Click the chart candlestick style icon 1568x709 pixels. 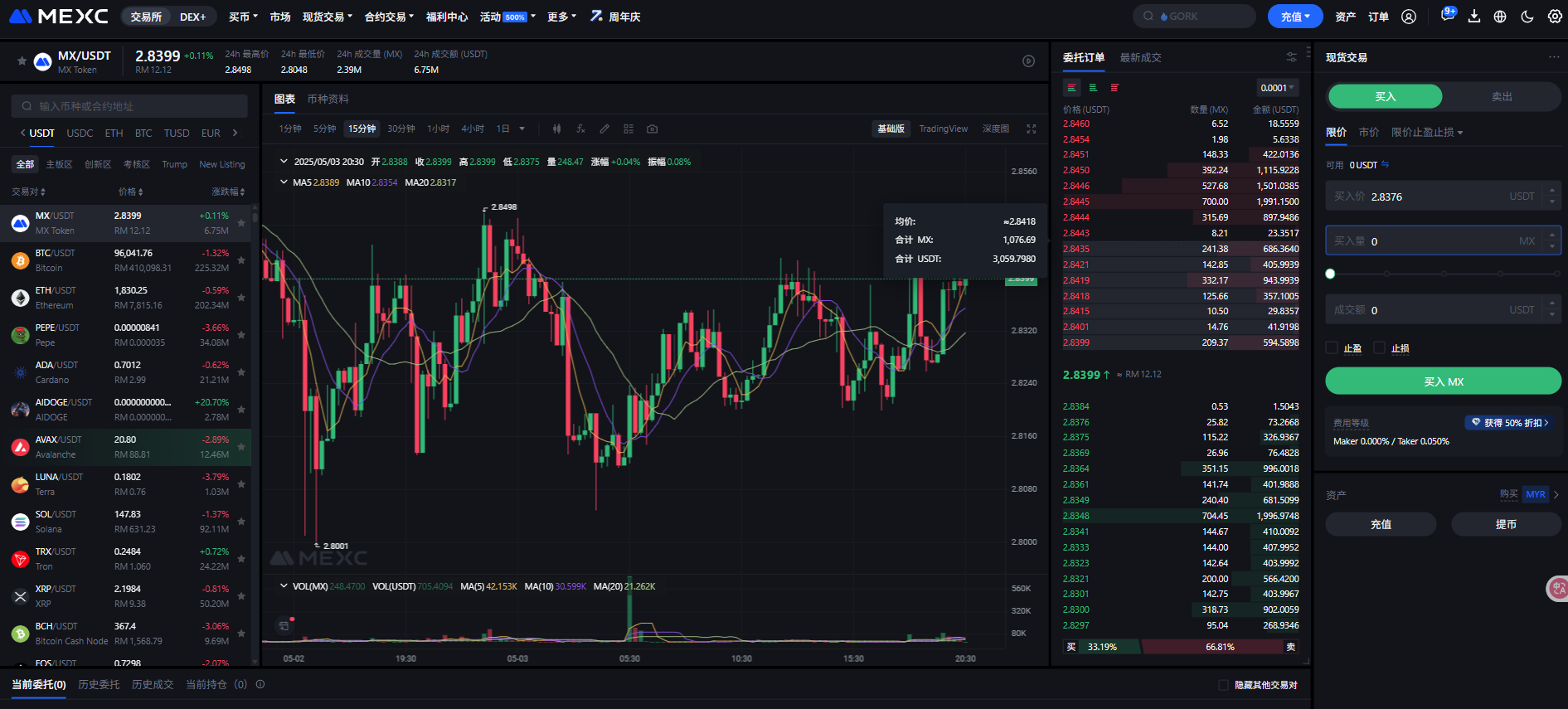[x=556, y=129]
